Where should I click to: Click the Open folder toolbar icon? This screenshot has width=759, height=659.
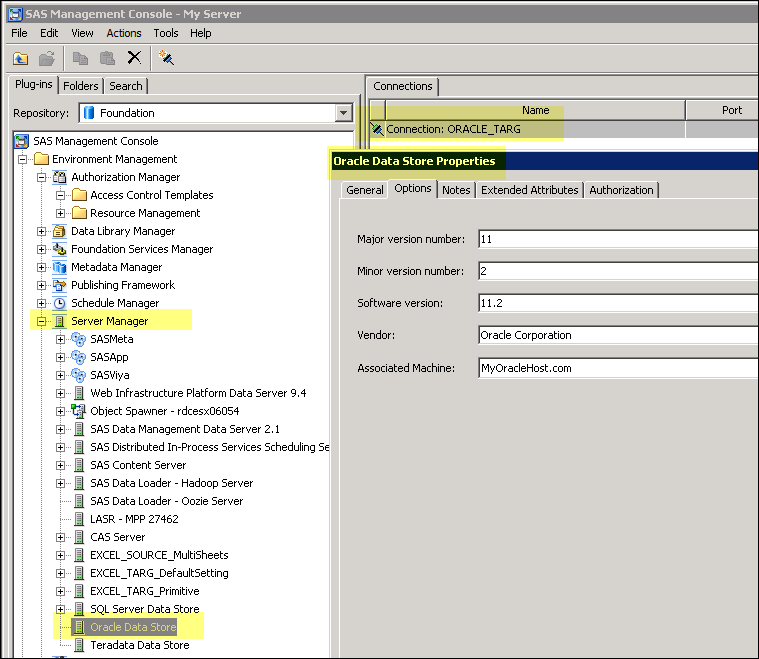pos(46,58)
